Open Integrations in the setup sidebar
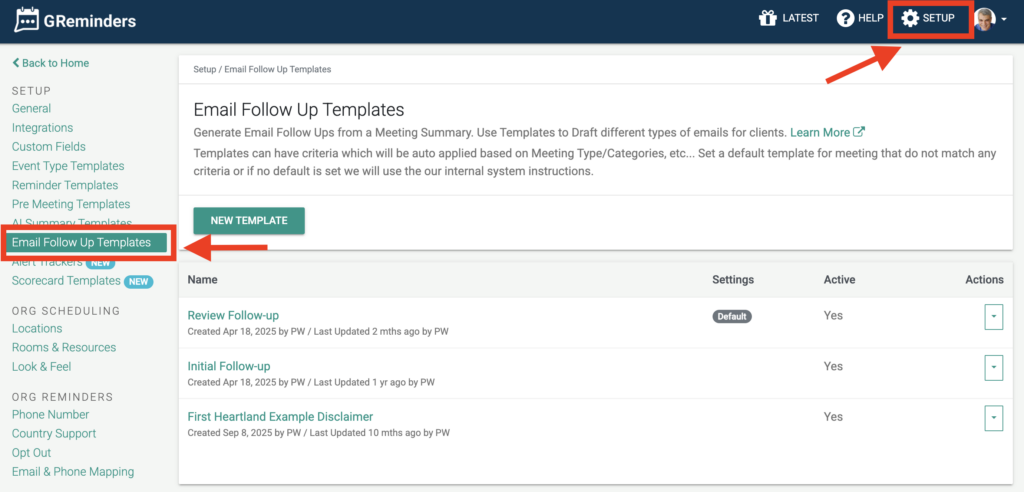 pyautogui.click(x=42, y=127)
